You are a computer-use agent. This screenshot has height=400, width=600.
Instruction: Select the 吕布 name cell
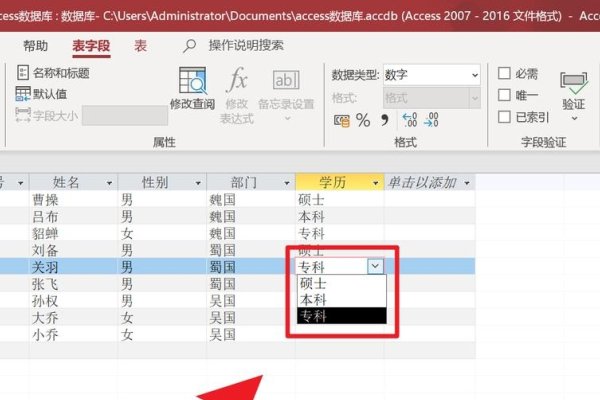pos(73,217)
